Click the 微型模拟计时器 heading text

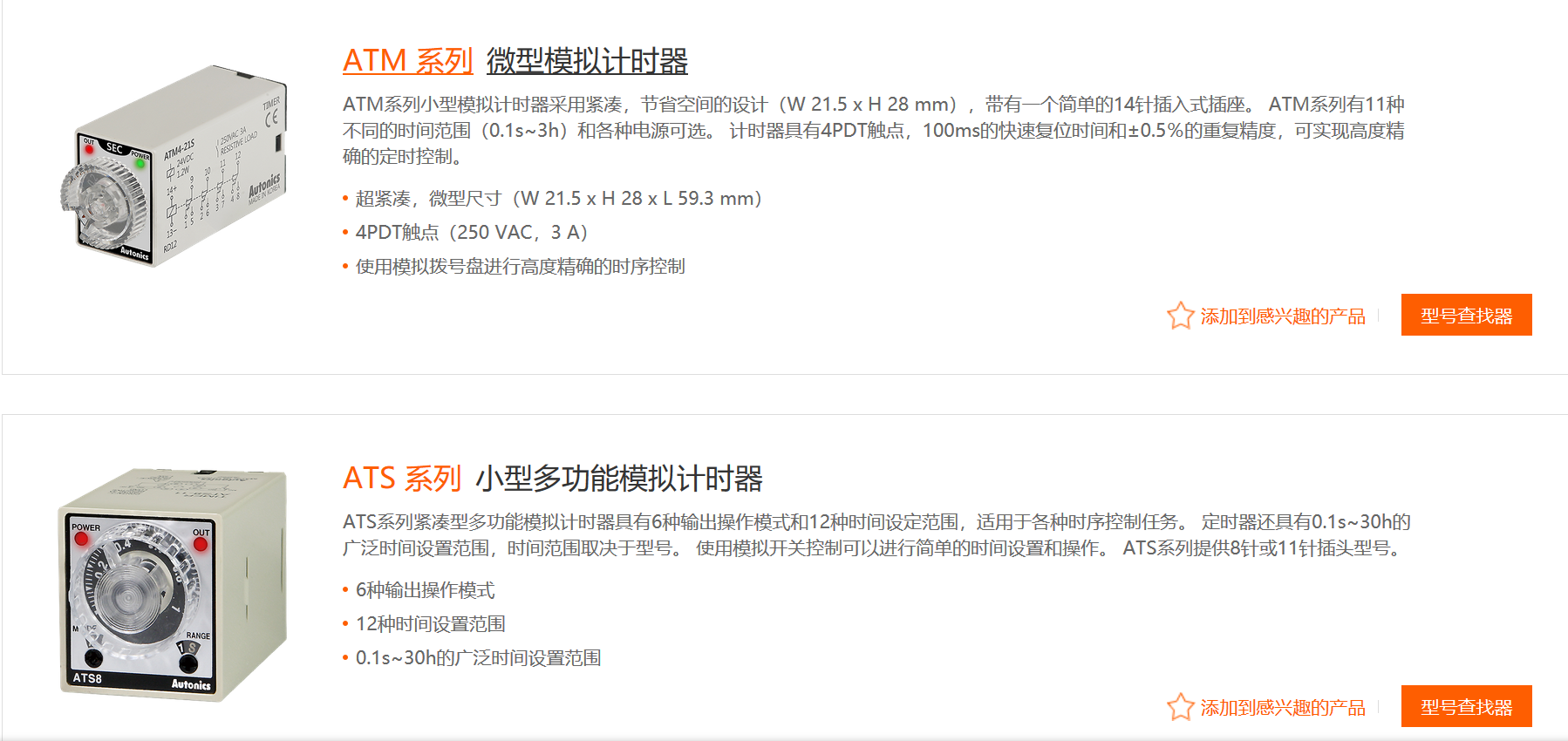587,61
